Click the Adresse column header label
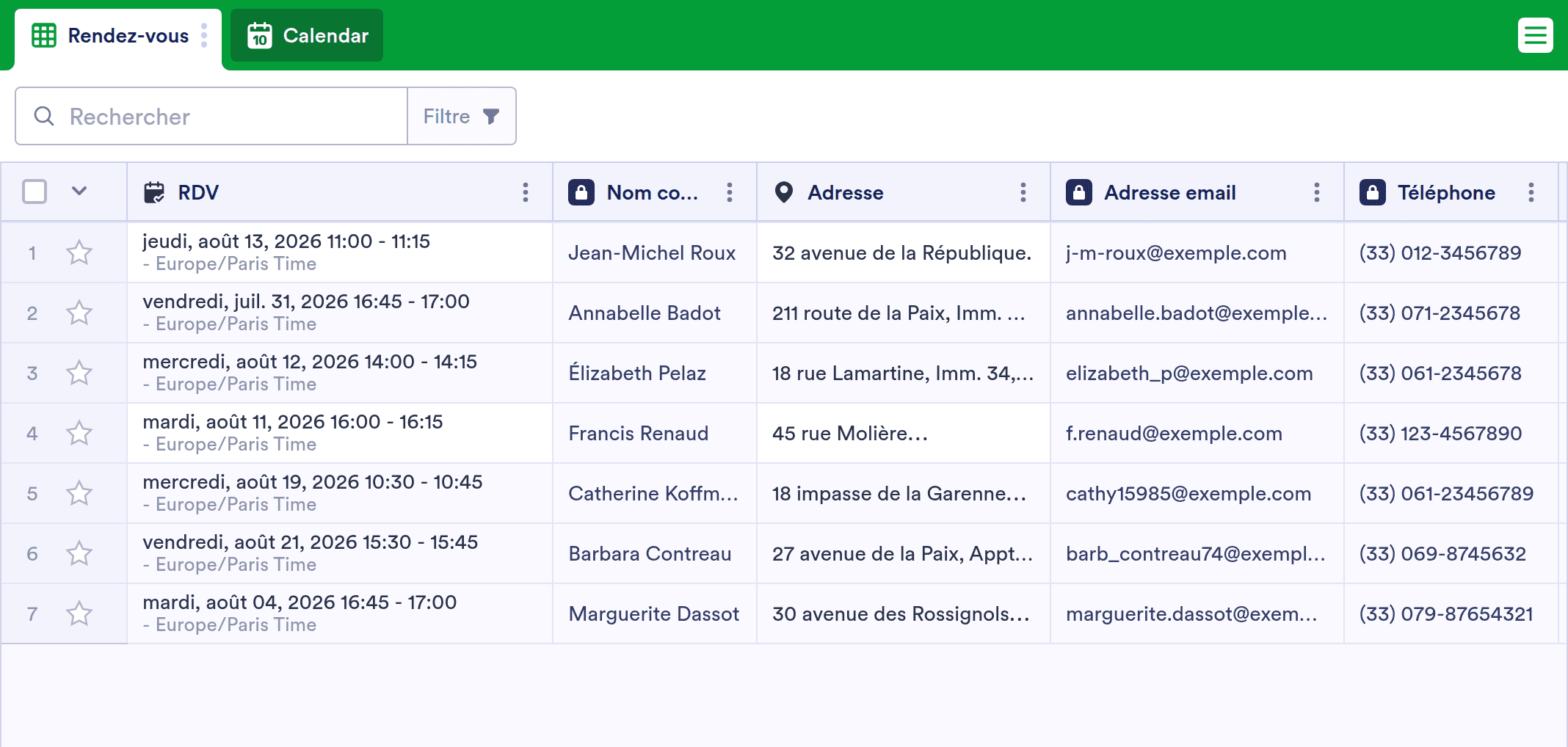The width and height of the screenshot is (1568, 747). tap(846, 192)
